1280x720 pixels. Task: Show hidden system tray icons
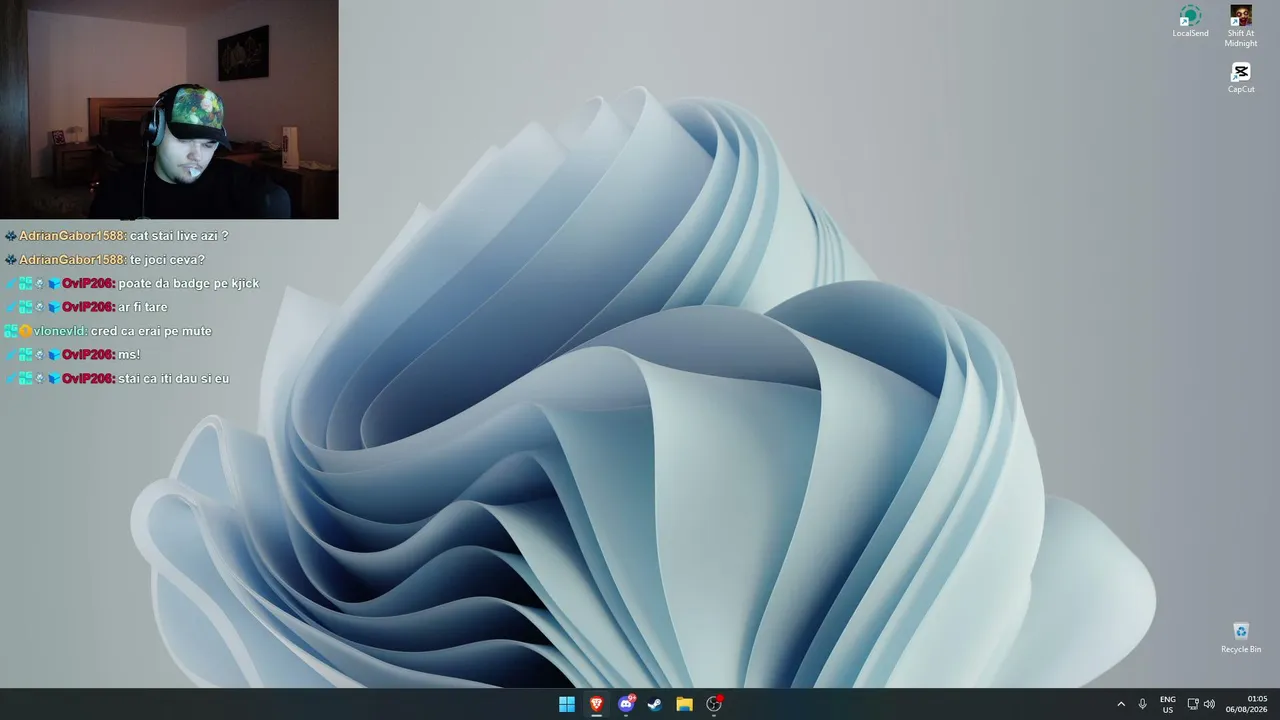click(1121, 704)
